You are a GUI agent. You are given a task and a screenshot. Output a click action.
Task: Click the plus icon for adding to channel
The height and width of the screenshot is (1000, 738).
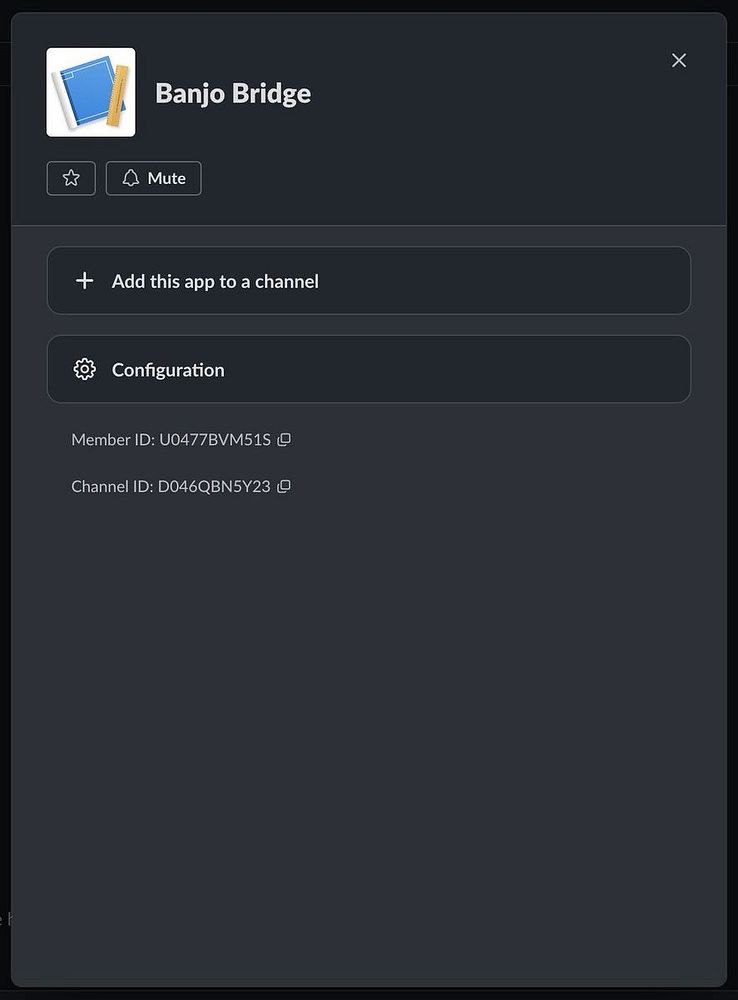pyautogui.click(x=85, y=281)
